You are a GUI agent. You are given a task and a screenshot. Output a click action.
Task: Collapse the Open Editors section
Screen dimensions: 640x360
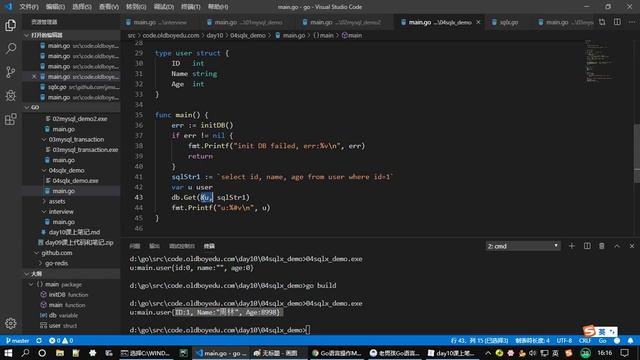point(71,35)
